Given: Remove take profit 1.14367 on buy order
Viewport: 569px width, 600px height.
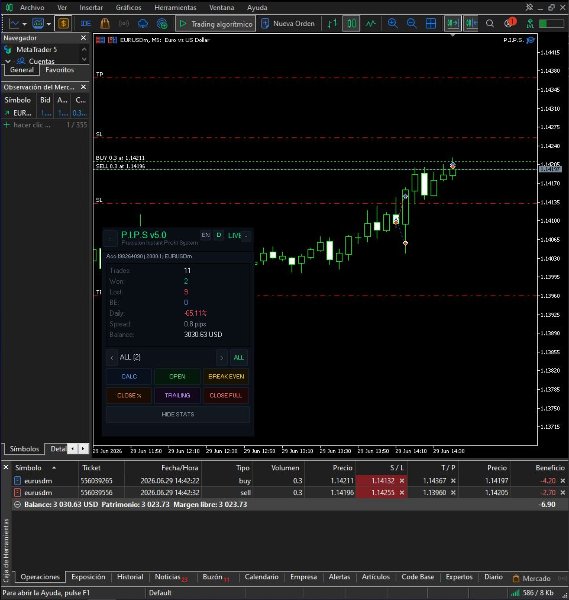Looking at the screenshot, I should pos(453,481).
